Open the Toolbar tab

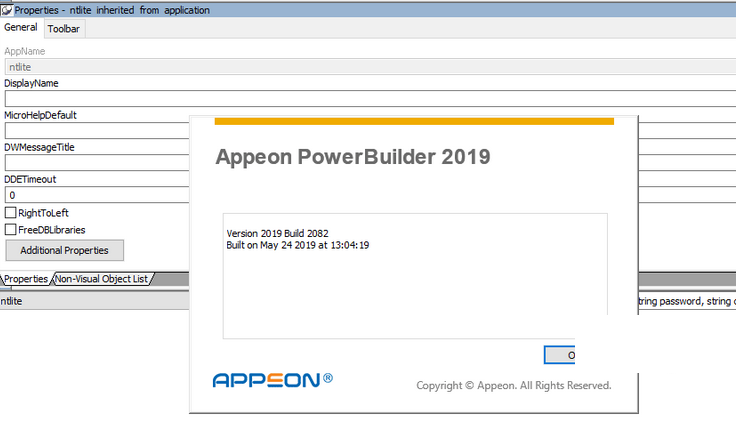[64, 29]
